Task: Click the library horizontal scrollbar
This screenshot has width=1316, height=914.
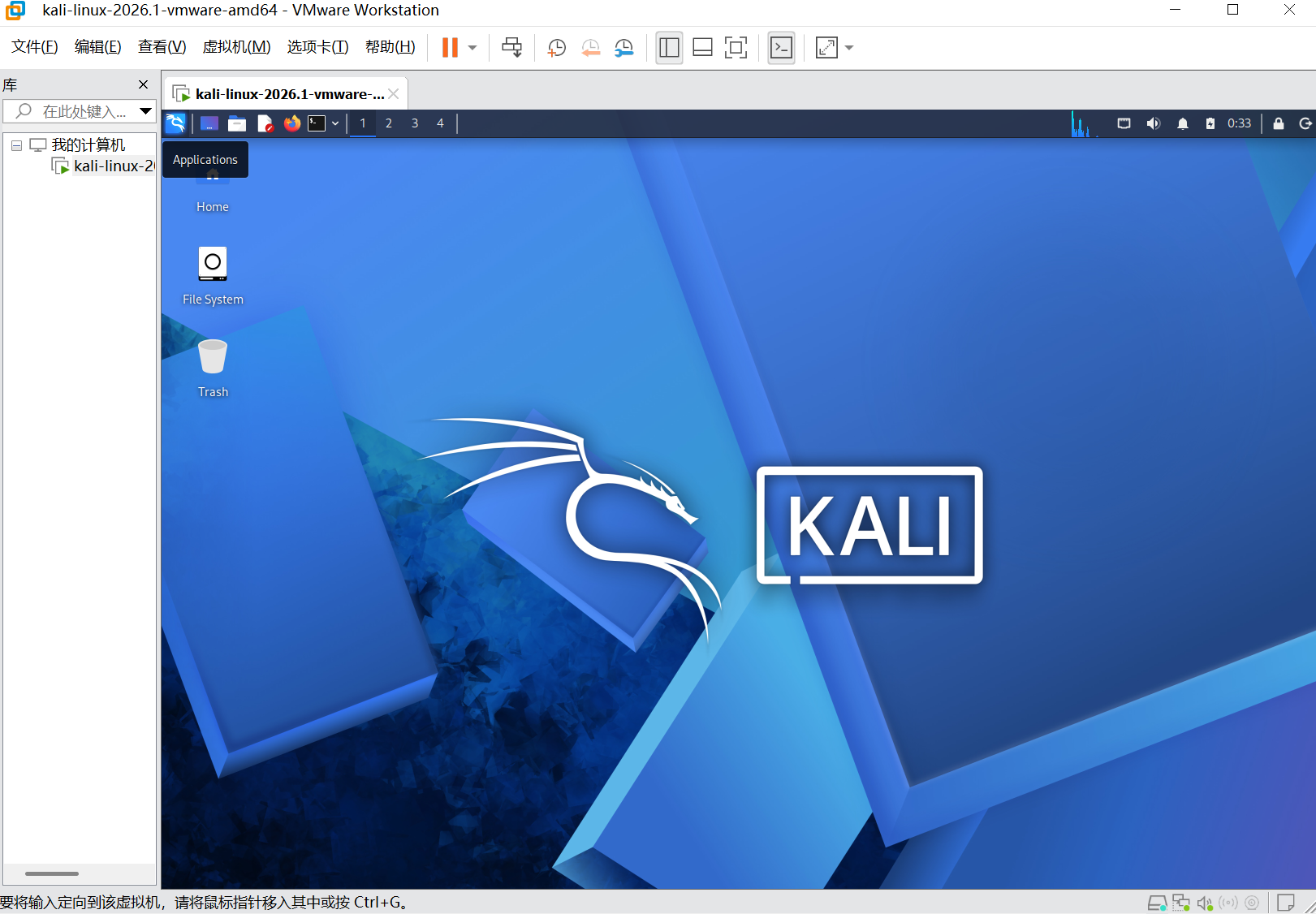Action: (x=52, y=873)
